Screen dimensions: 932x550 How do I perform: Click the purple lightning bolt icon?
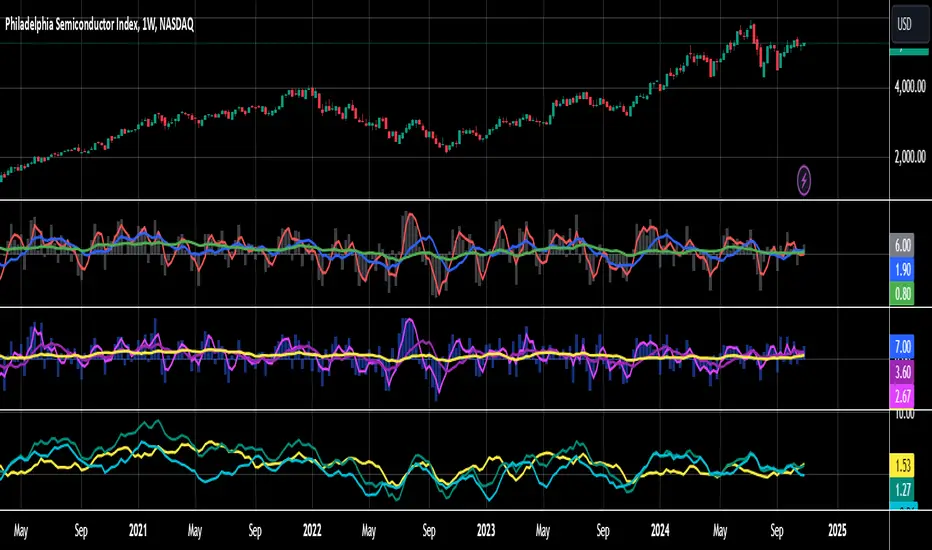click(x=804, y=180)
